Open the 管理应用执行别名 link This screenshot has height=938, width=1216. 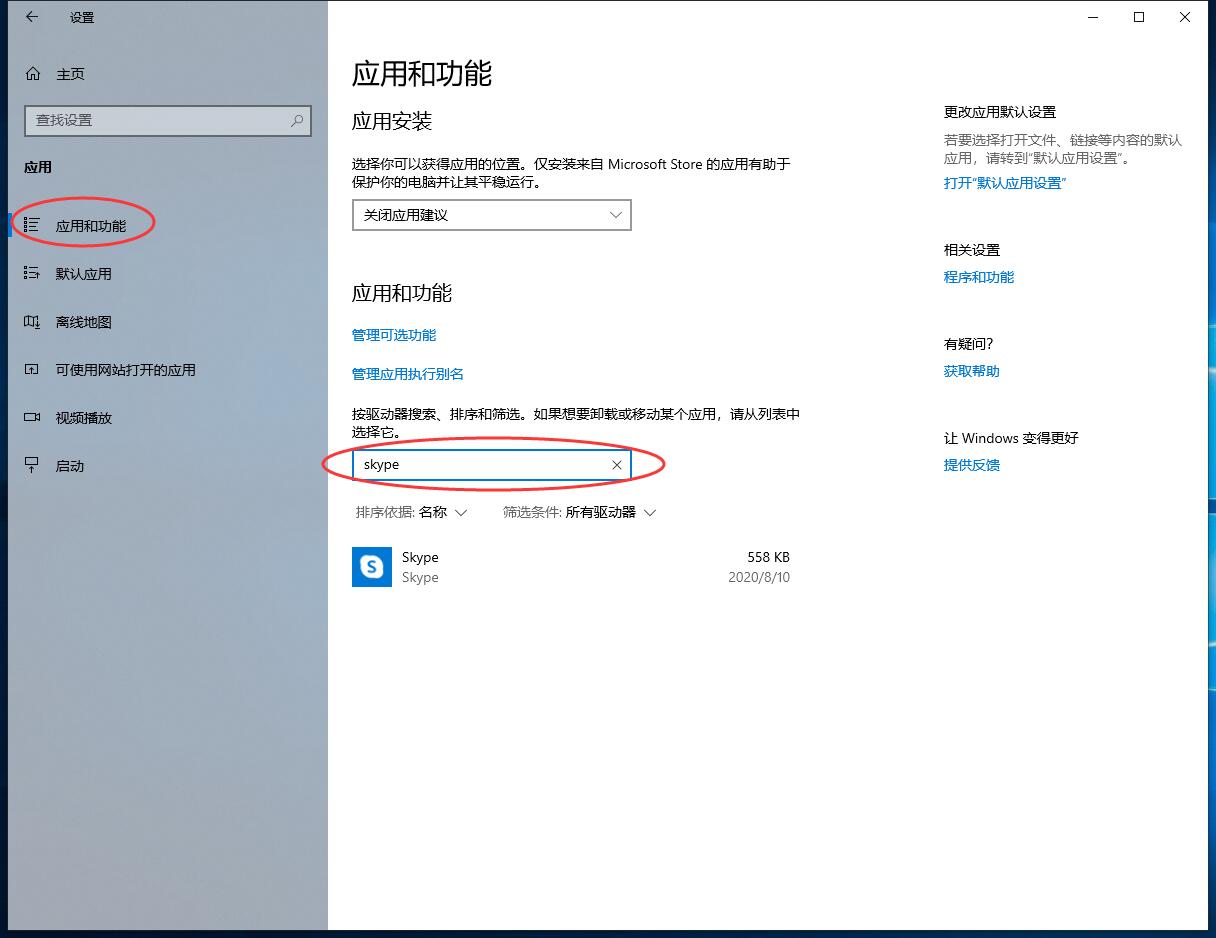408,374
